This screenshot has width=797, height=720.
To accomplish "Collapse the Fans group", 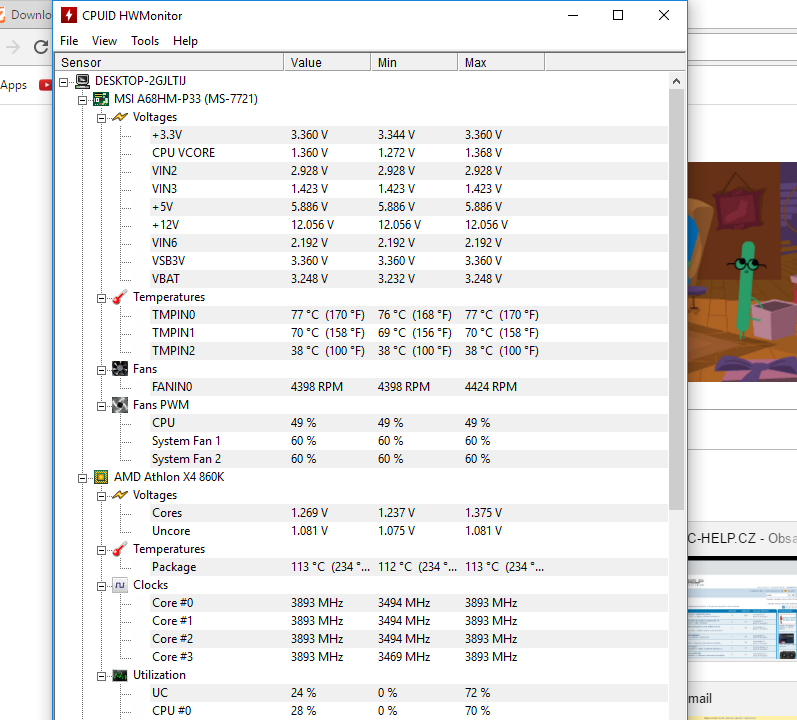I will (x=102, y=370).
